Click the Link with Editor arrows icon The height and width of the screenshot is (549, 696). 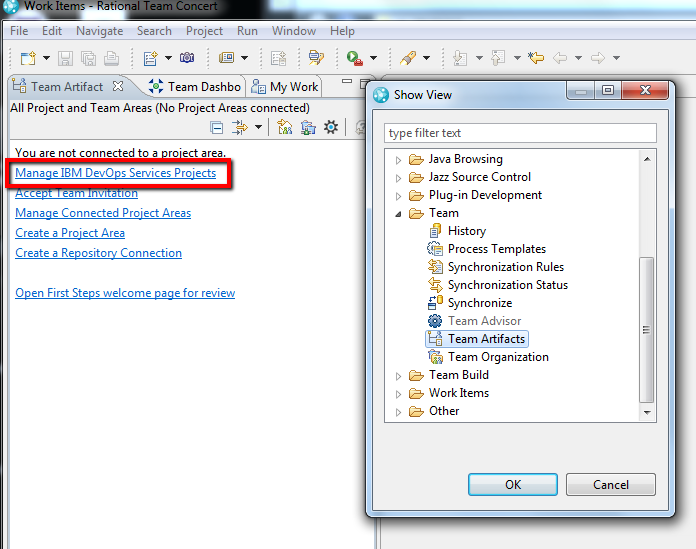tap(240, 128)
